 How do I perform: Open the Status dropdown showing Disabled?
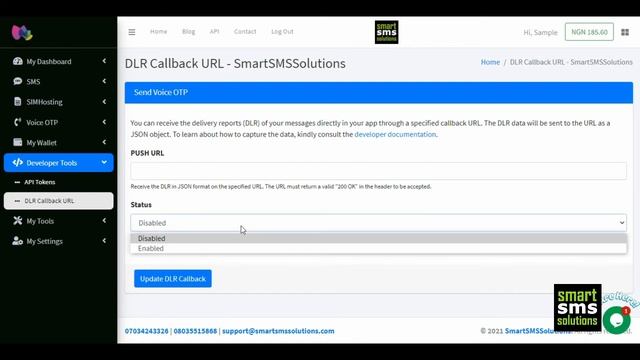(378, 223)
